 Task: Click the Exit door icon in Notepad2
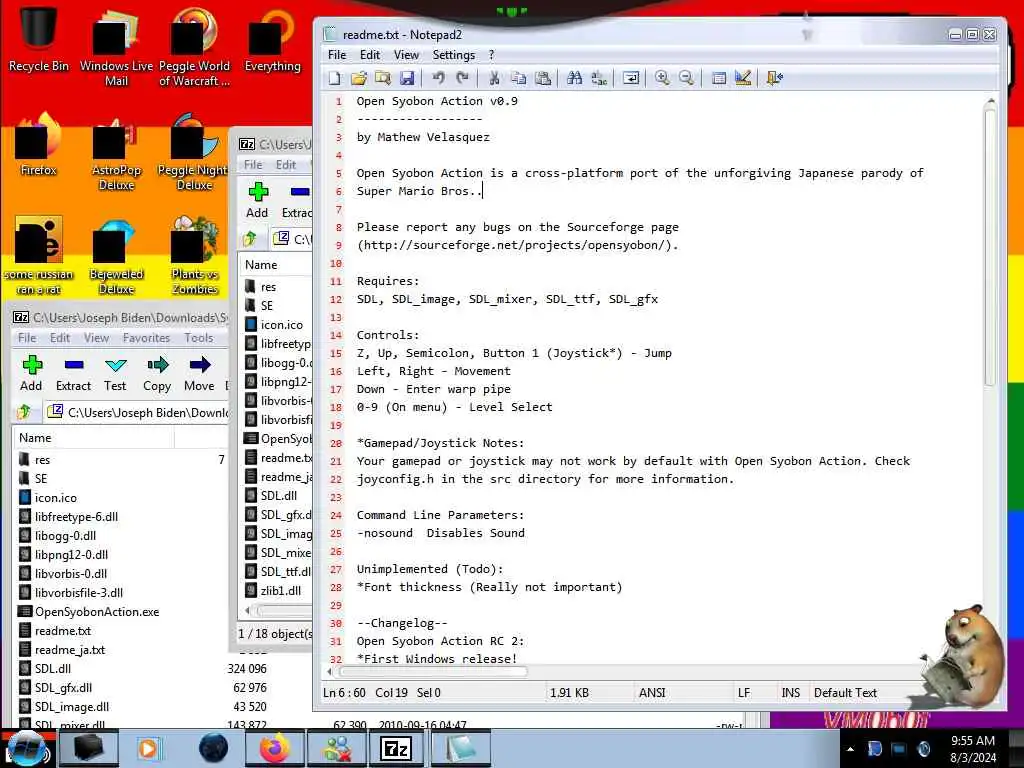[x=775, y=78]
